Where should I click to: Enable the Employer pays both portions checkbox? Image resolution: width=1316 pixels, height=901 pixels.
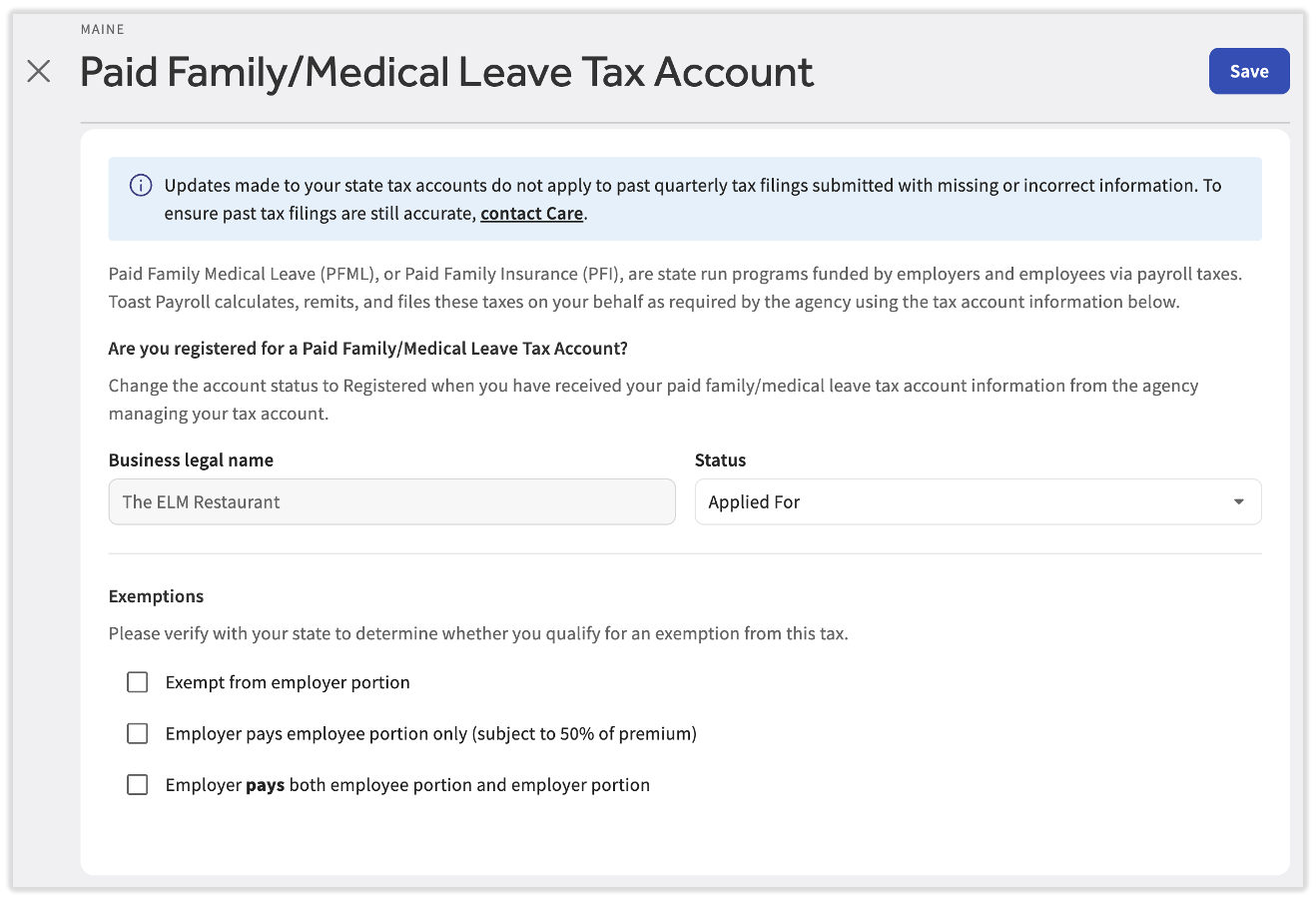click(x=138, y=785)
